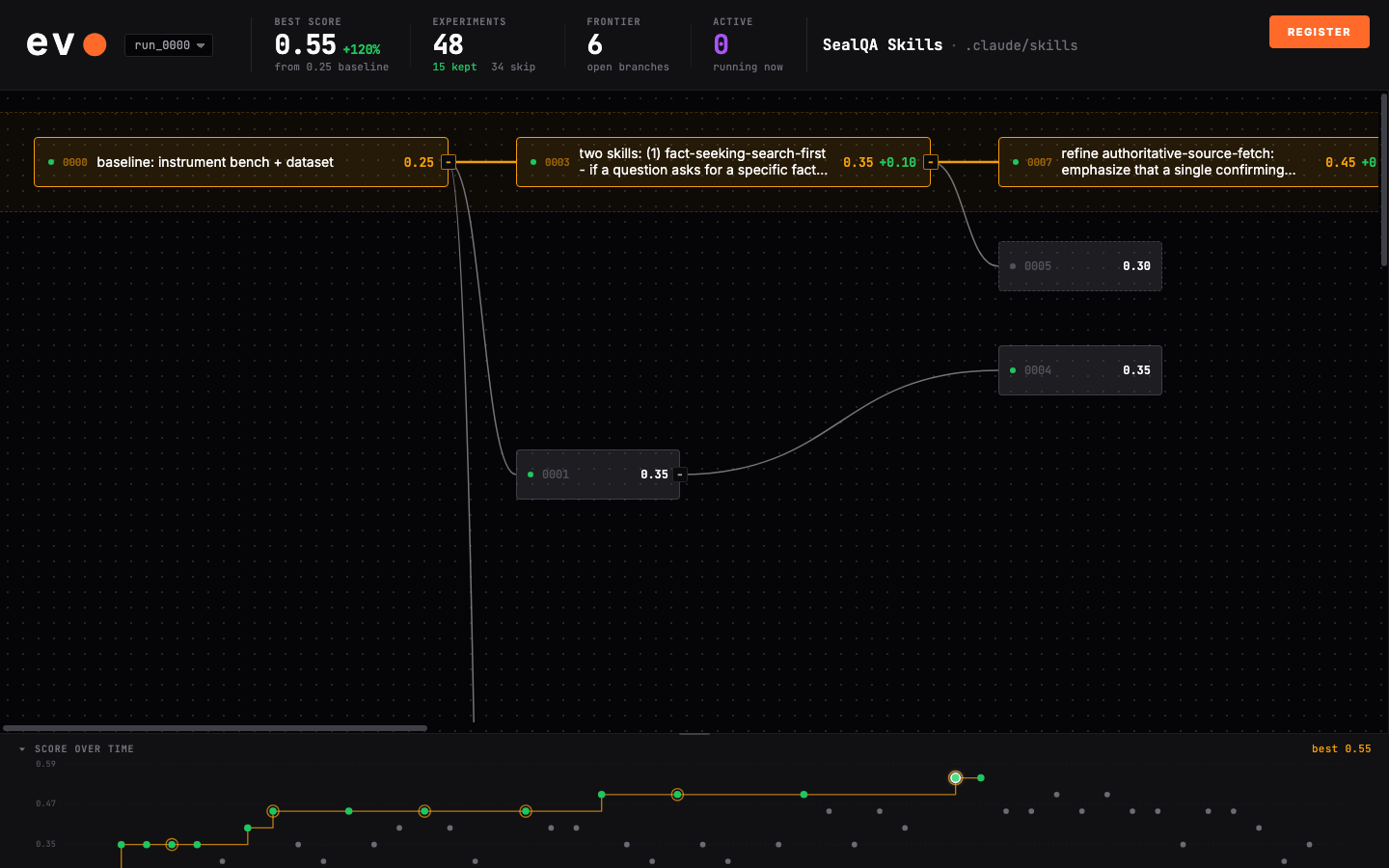This screenshot has height=868, width=1389.
Task: Click the gray status dot of node 0005
Action: tap(1012, 266)
